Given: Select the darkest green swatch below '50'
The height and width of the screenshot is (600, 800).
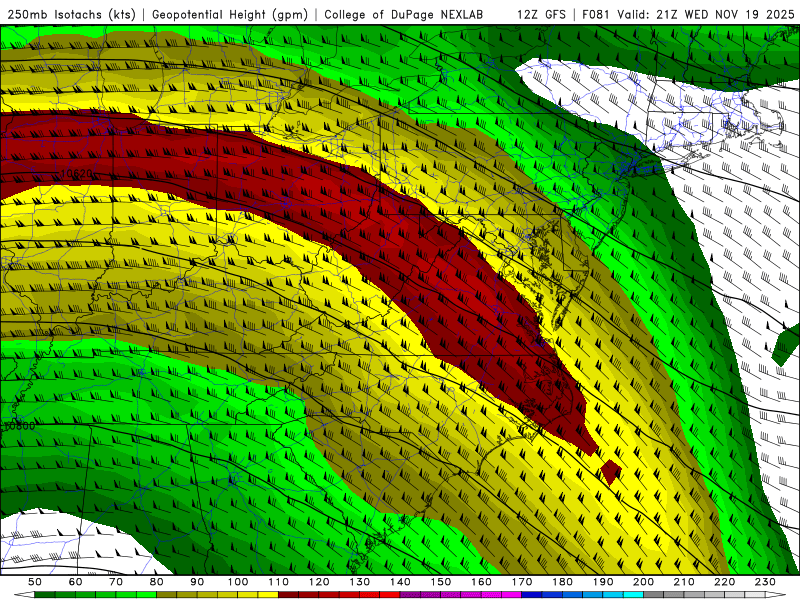Looking at the screenshot, I should point(45,595).
